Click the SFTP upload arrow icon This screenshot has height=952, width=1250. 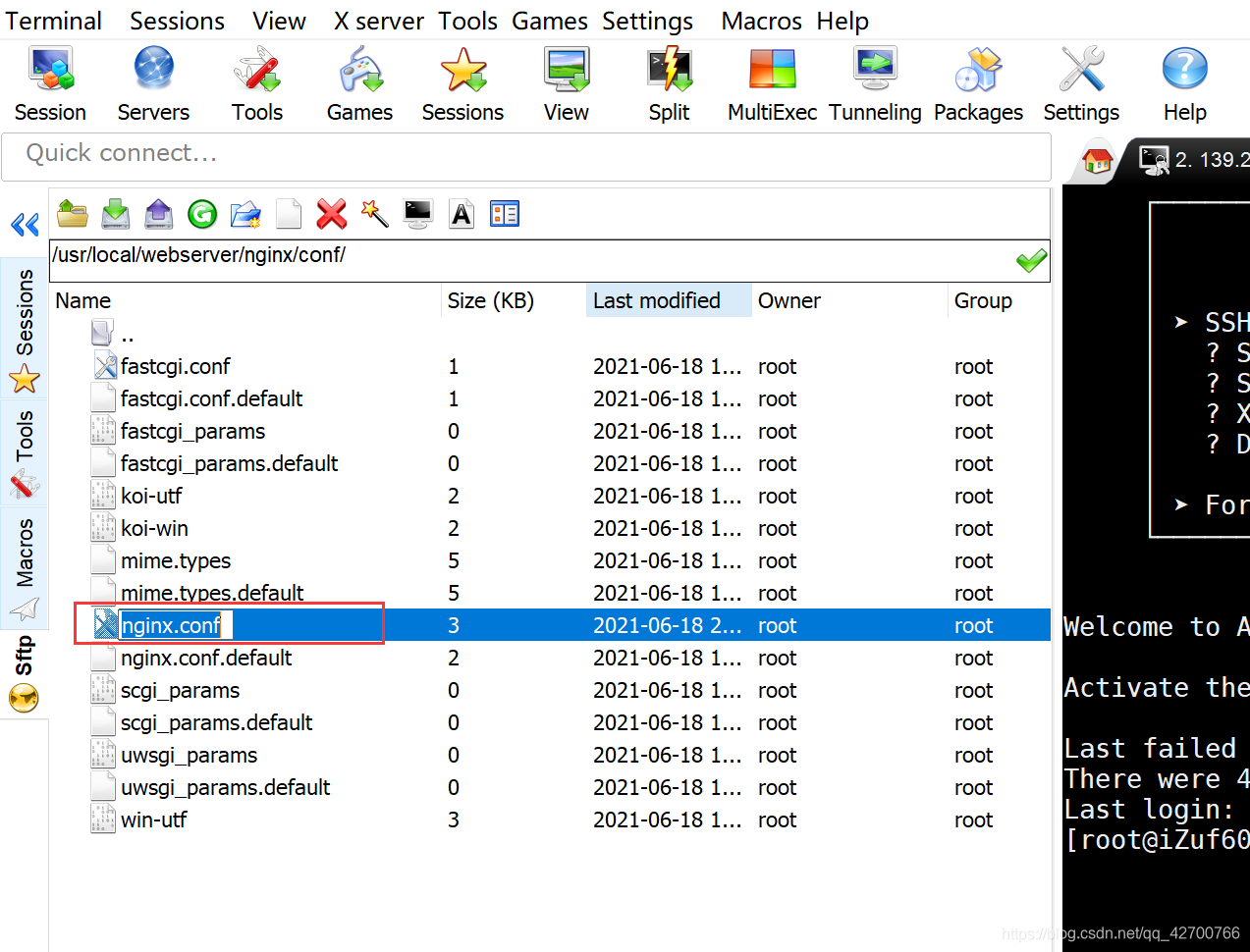coord(159,213)
